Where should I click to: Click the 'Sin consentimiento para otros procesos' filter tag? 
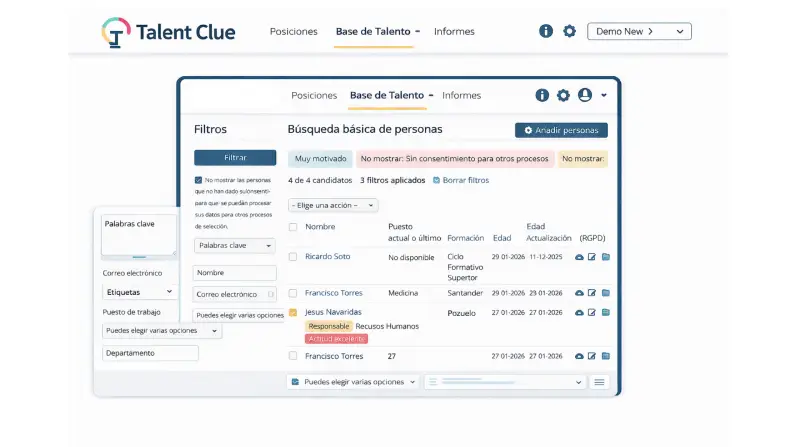pos(454,159)
